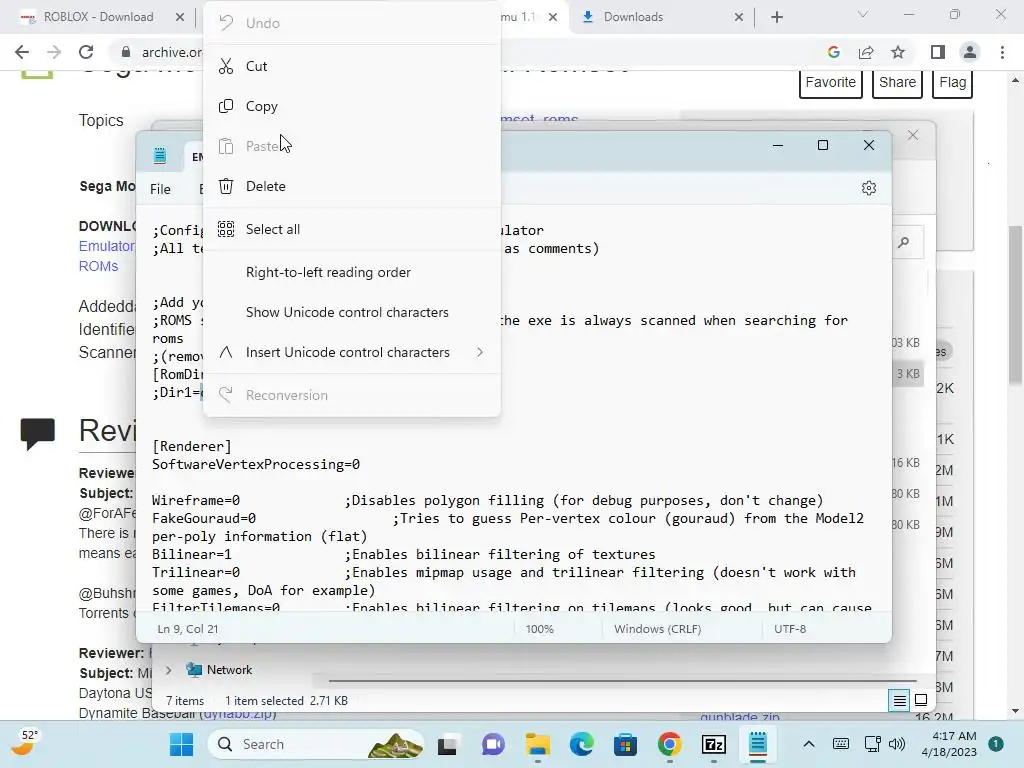Expand Insert Unicode control characters submenu
This screenshot has width=1024, height=768.
352,352
